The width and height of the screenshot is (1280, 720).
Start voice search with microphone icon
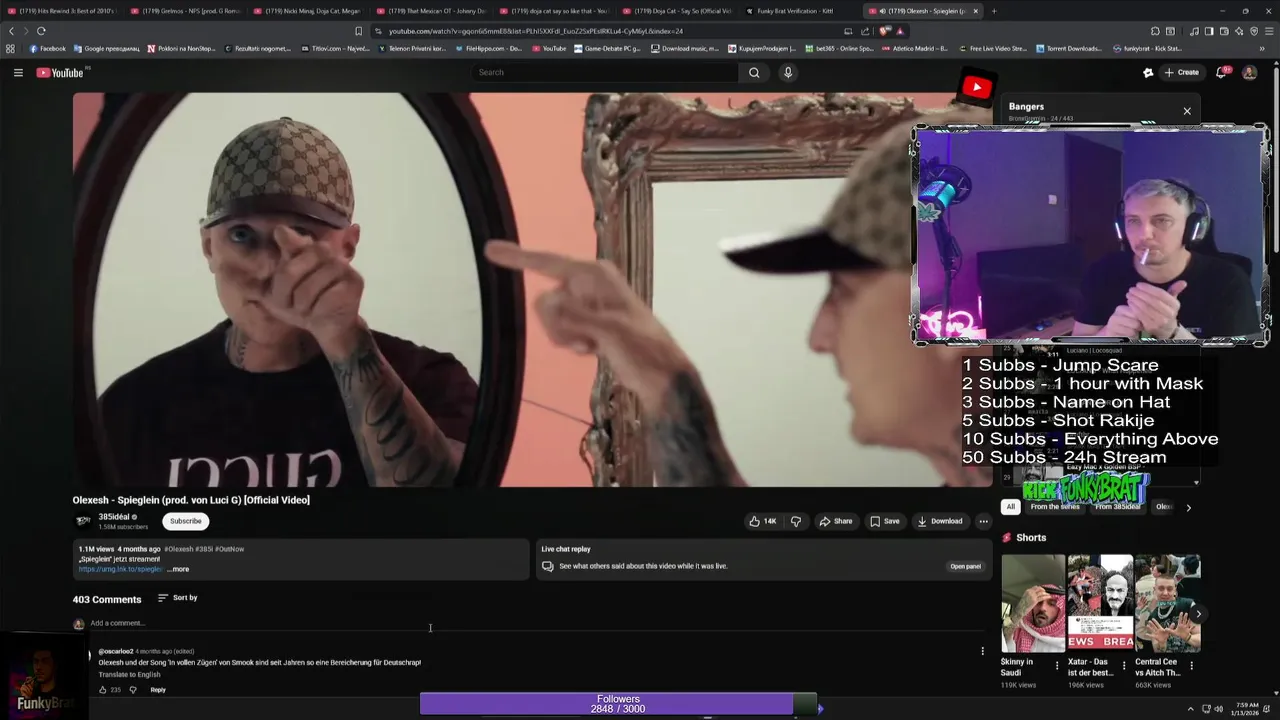point(788,72)
